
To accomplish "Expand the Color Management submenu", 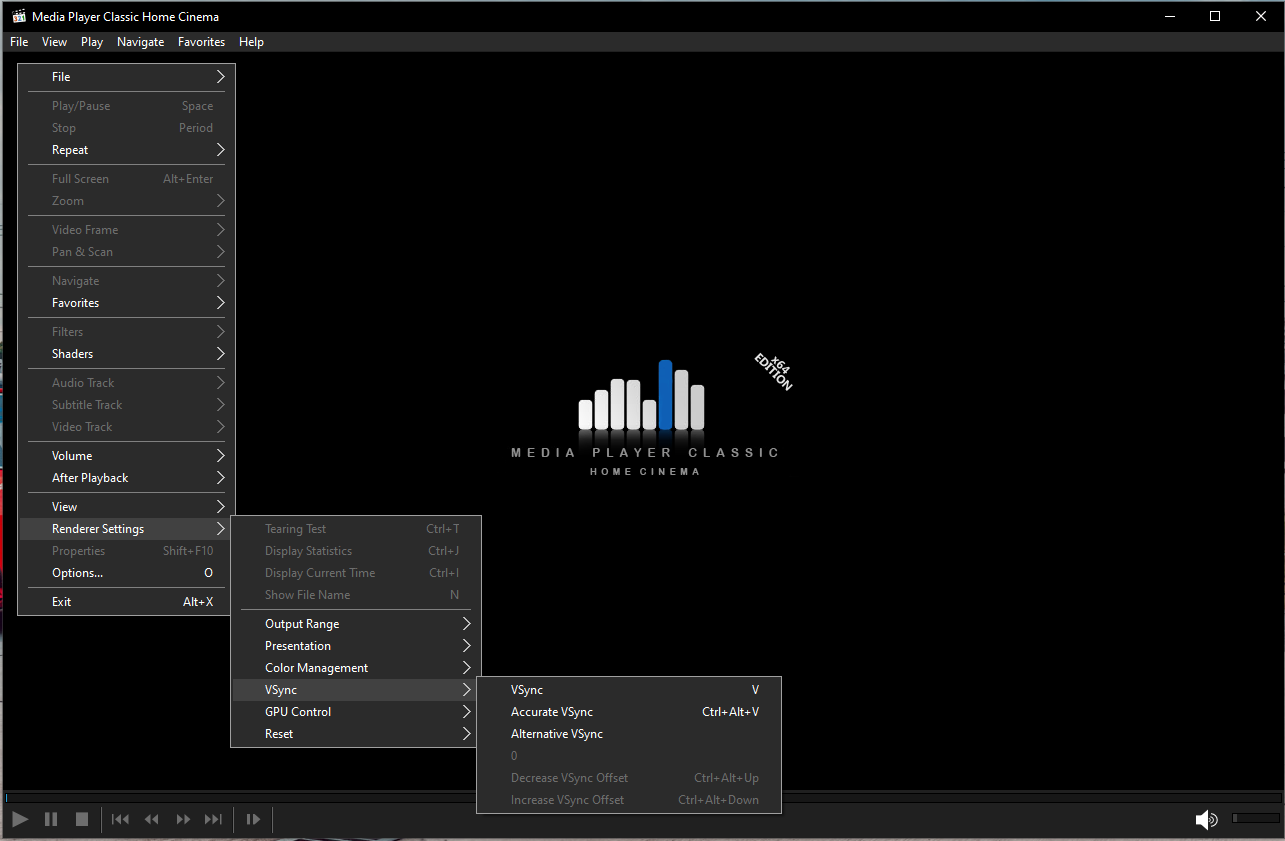I will click(356, 668).
